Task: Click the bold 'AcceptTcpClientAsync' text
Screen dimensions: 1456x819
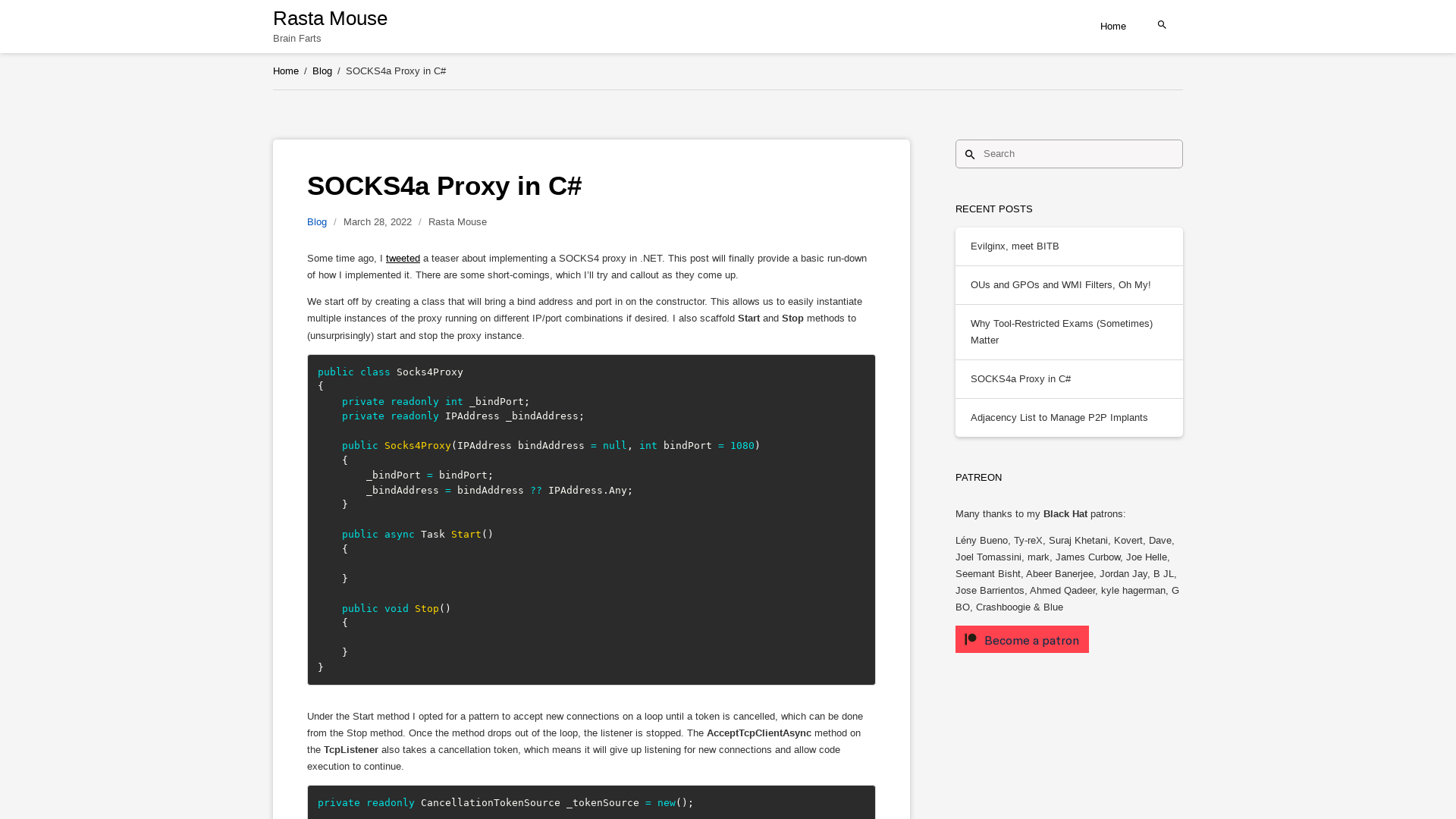Action: coord(759,733)
